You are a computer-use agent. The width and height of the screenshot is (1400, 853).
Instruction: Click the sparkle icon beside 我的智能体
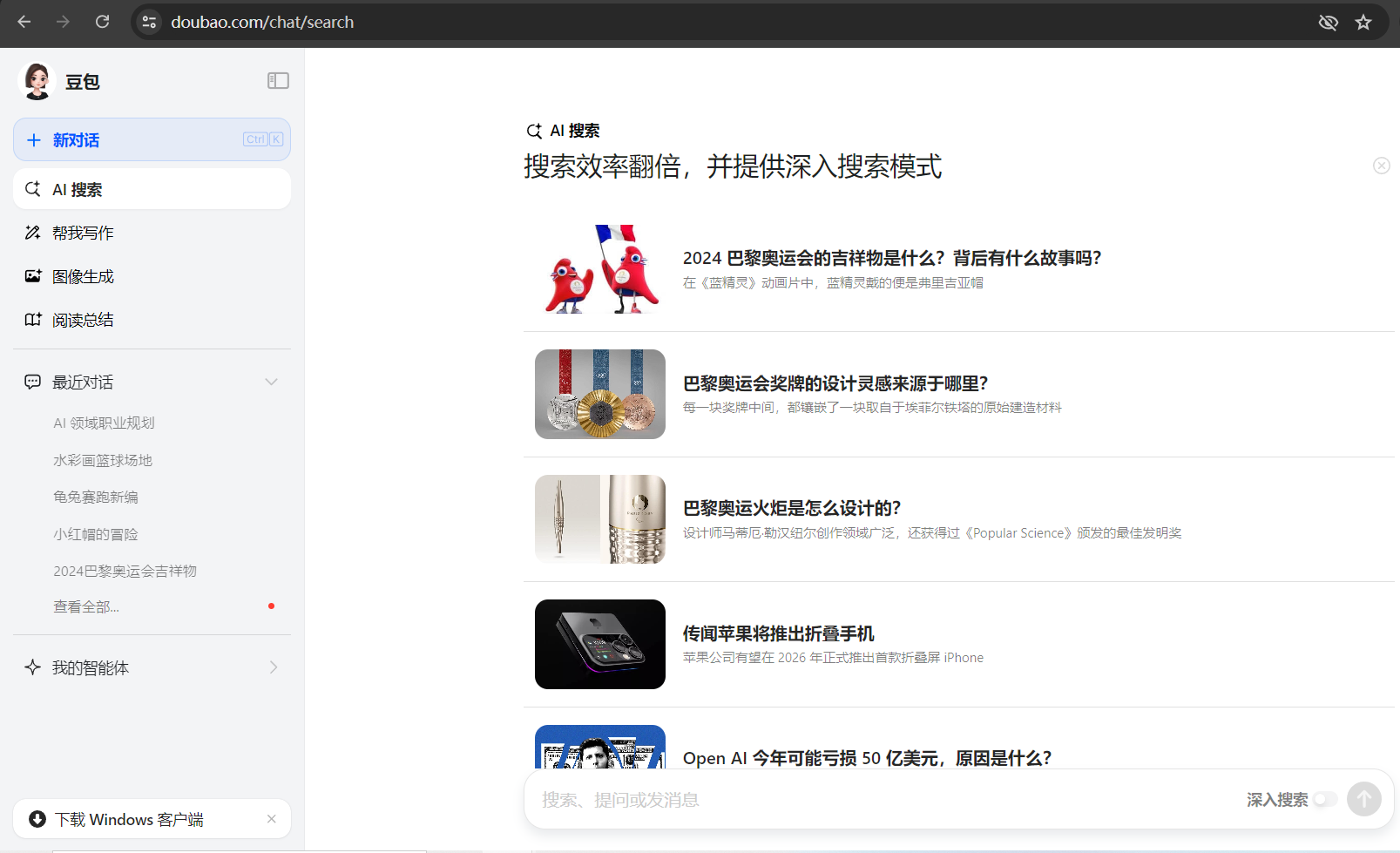[x=33, y=667]
